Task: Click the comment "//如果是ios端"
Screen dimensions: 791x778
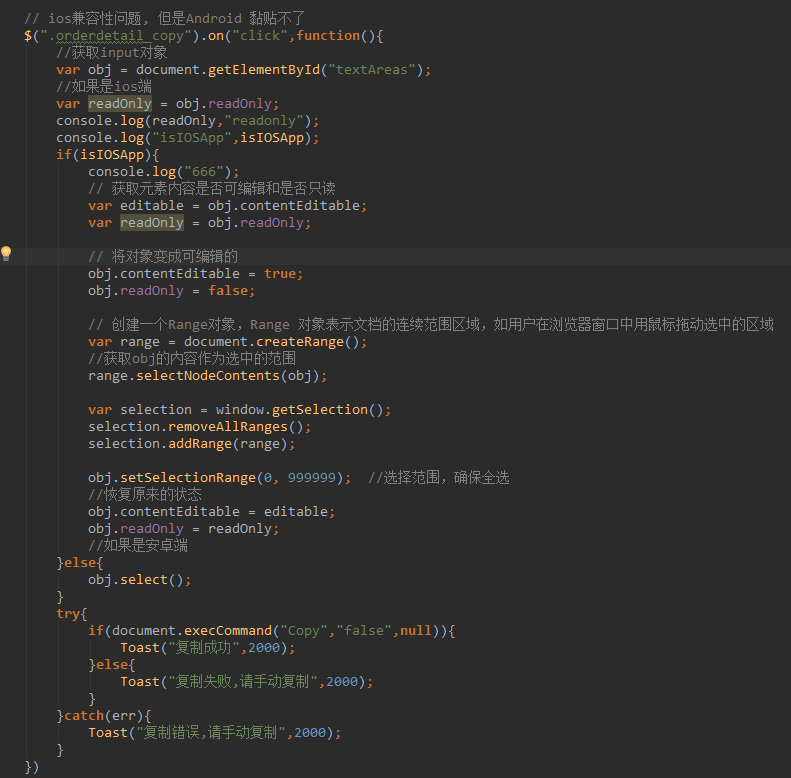Action: tap(104, 87)
